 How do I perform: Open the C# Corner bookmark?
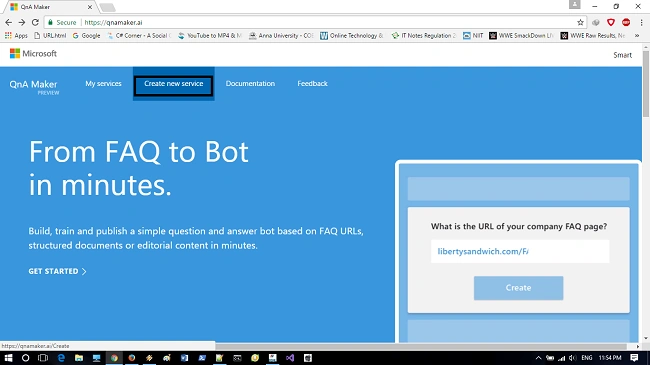click(139, 36)
